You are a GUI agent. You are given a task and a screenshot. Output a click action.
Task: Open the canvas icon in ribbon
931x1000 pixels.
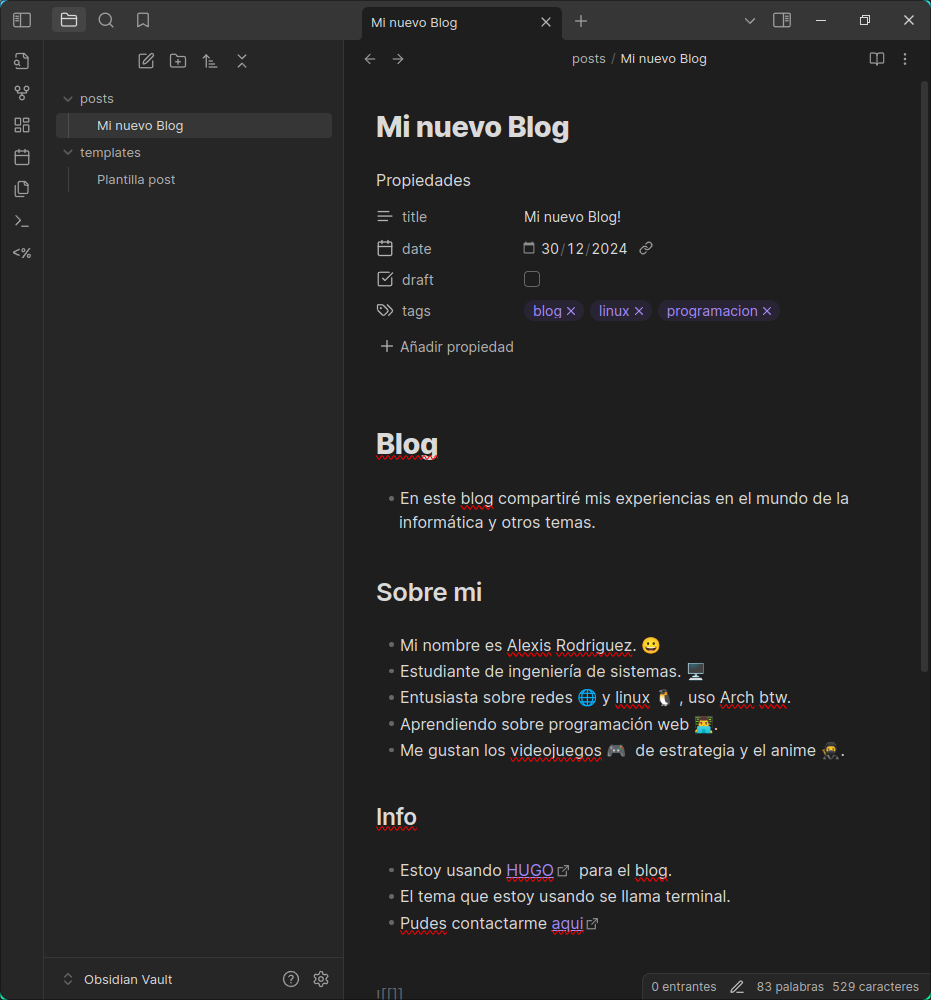(x=21, y=125)
